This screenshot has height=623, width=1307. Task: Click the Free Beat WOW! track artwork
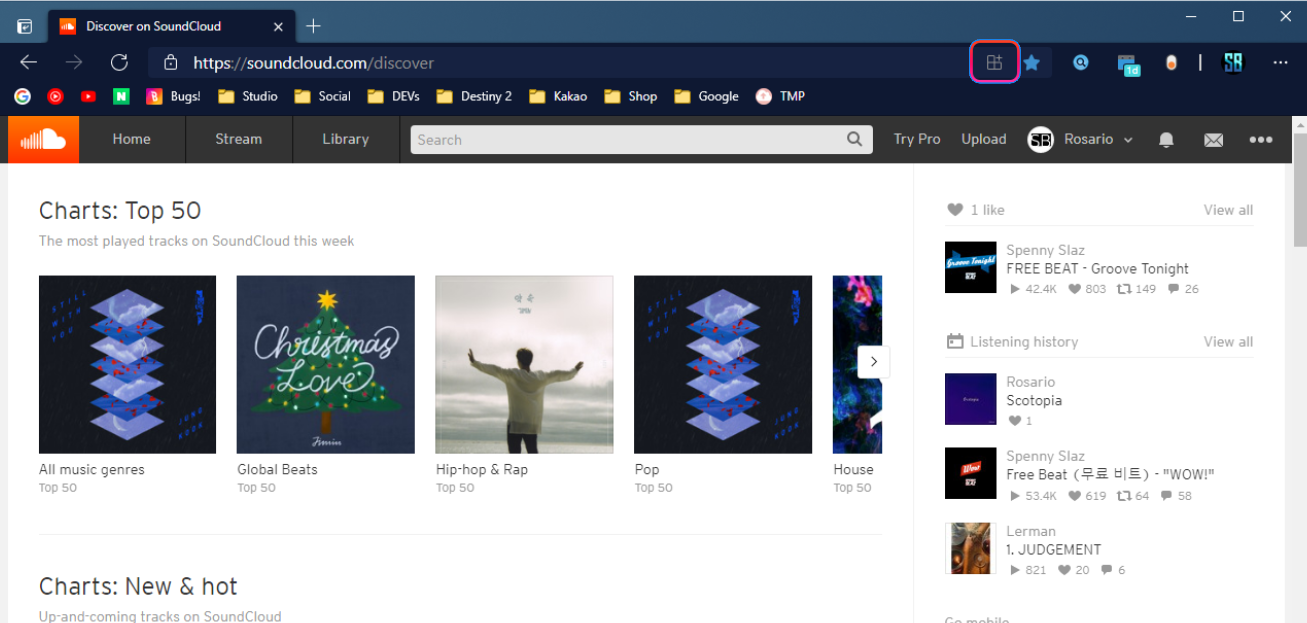(x=970, y=473)
